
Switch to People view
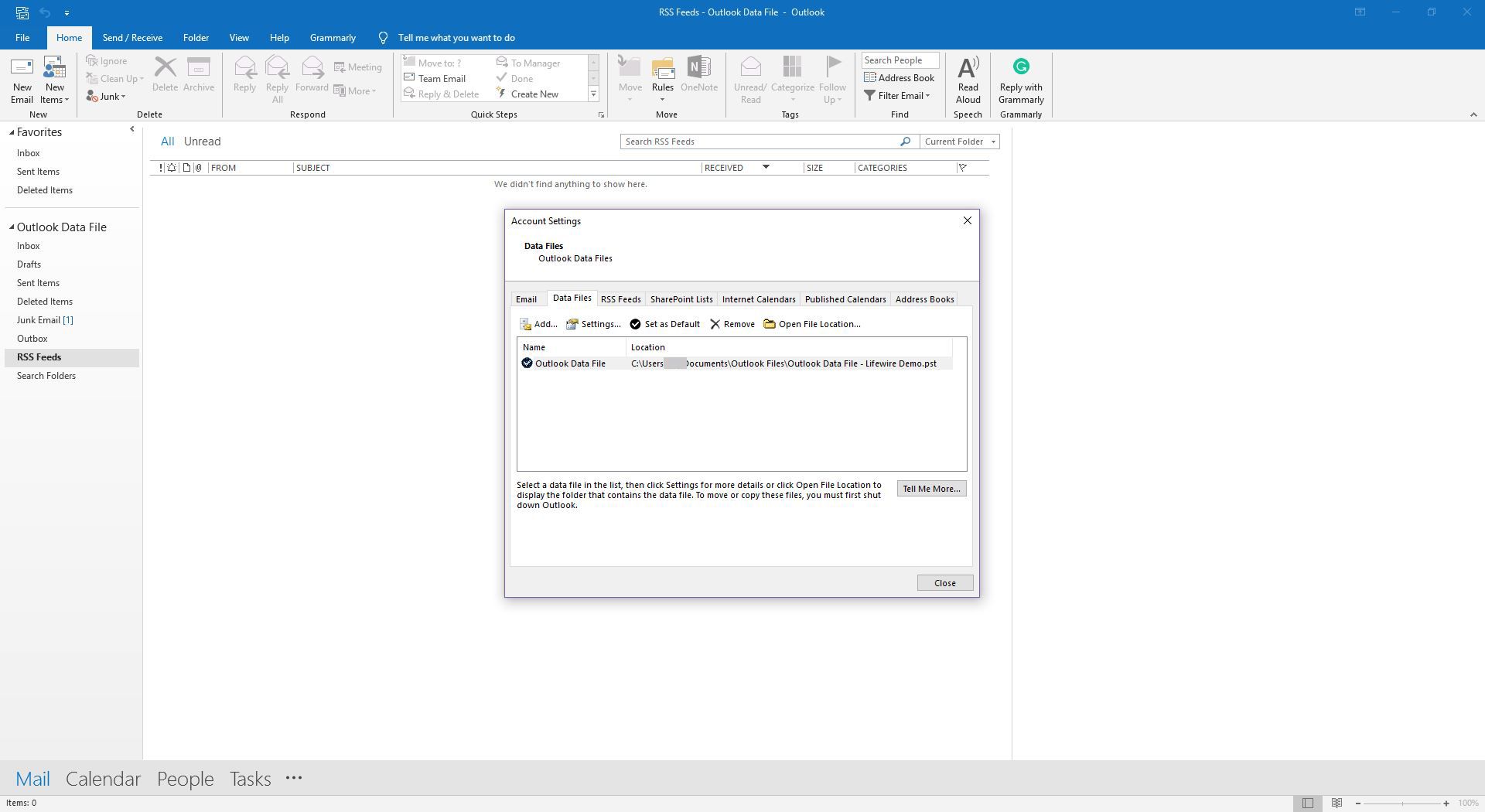tap(185, 779)
